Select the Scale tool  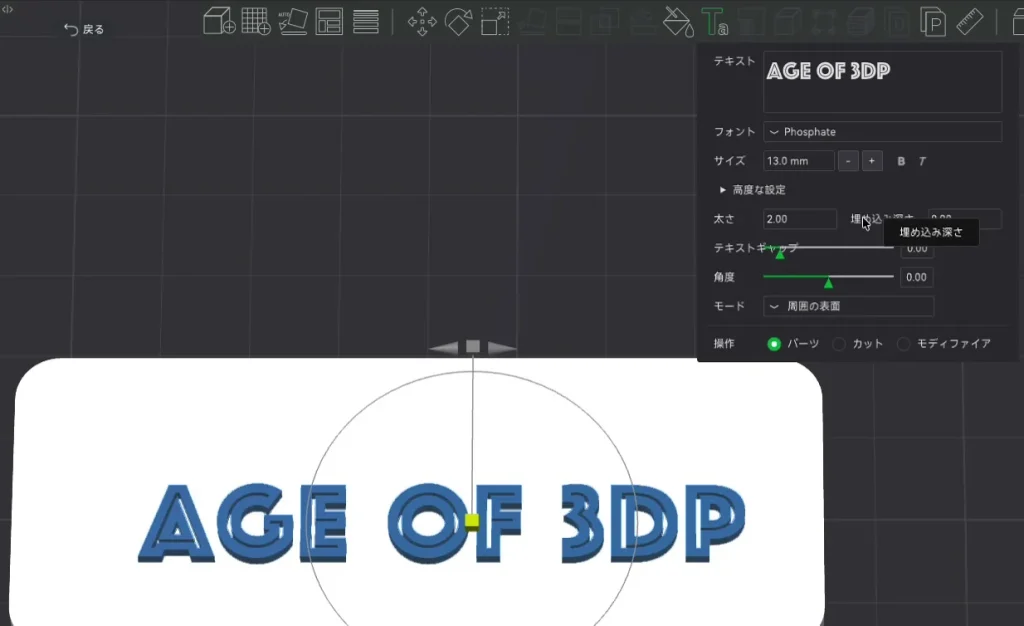click(495, 22)
